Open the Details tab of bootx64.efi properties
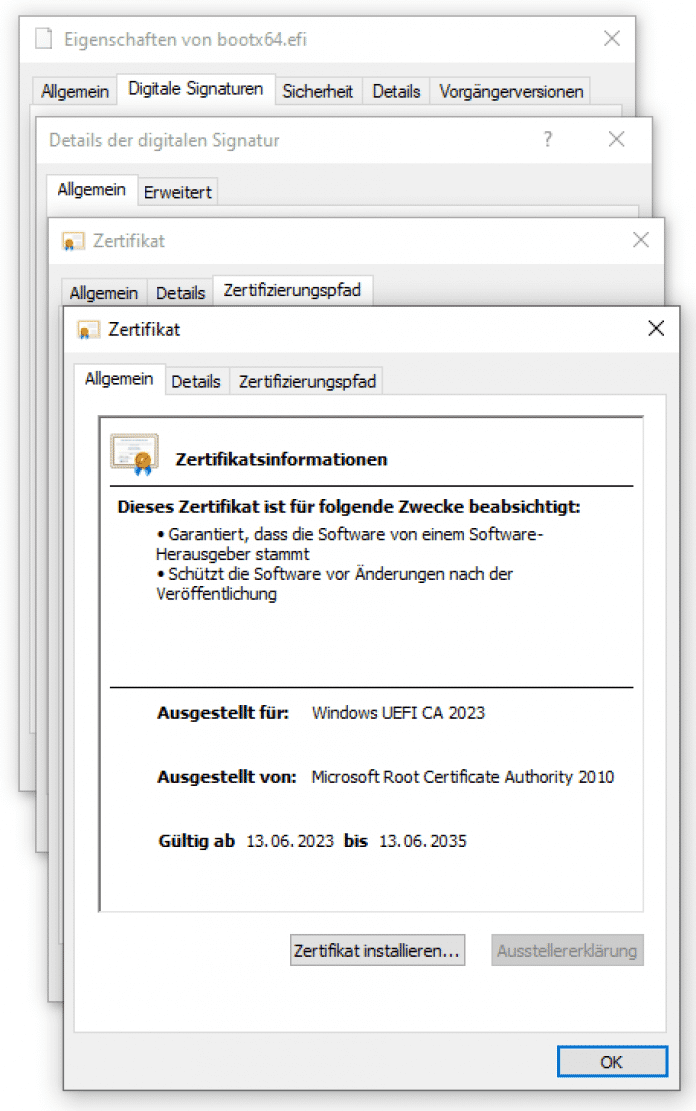 [x=396, y=90]
